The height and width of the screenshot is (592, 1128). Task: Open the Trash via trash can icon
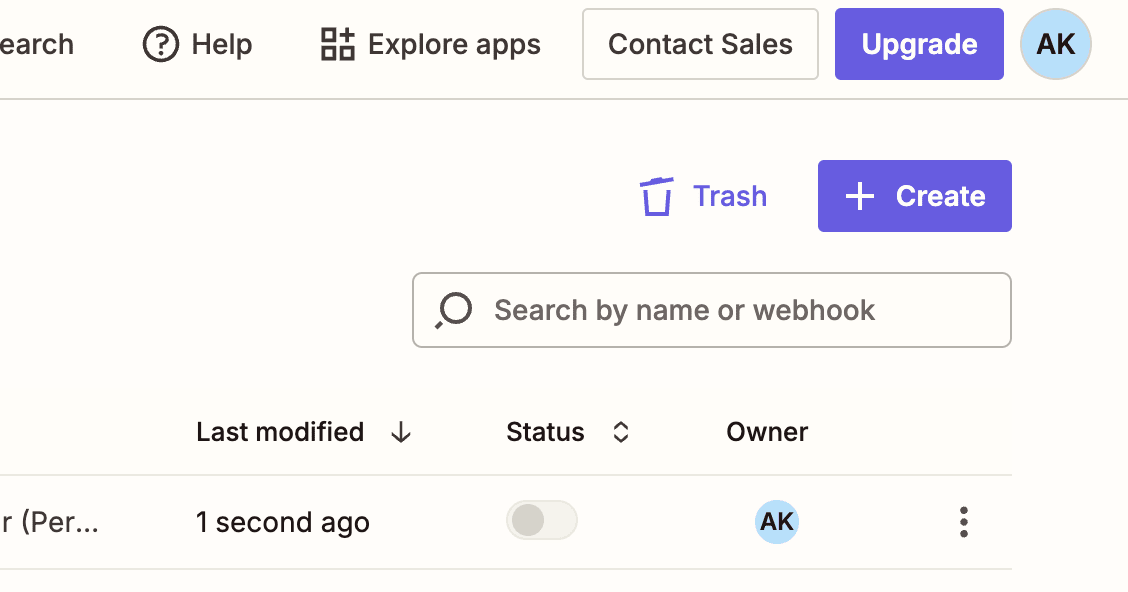click(x=657, y=196)
